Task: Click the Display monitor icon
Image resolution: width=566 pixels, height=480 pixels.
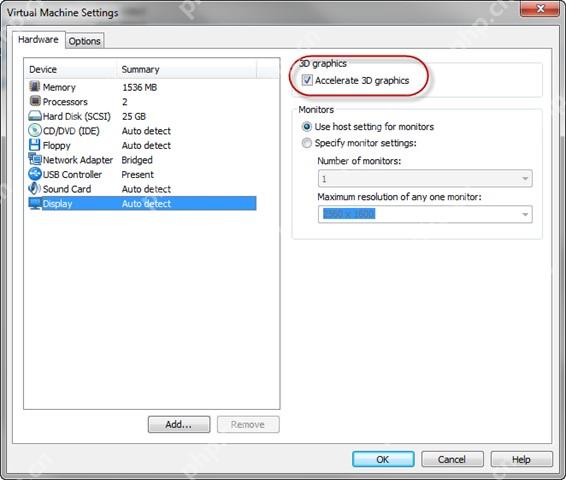Action: point(35,203)
